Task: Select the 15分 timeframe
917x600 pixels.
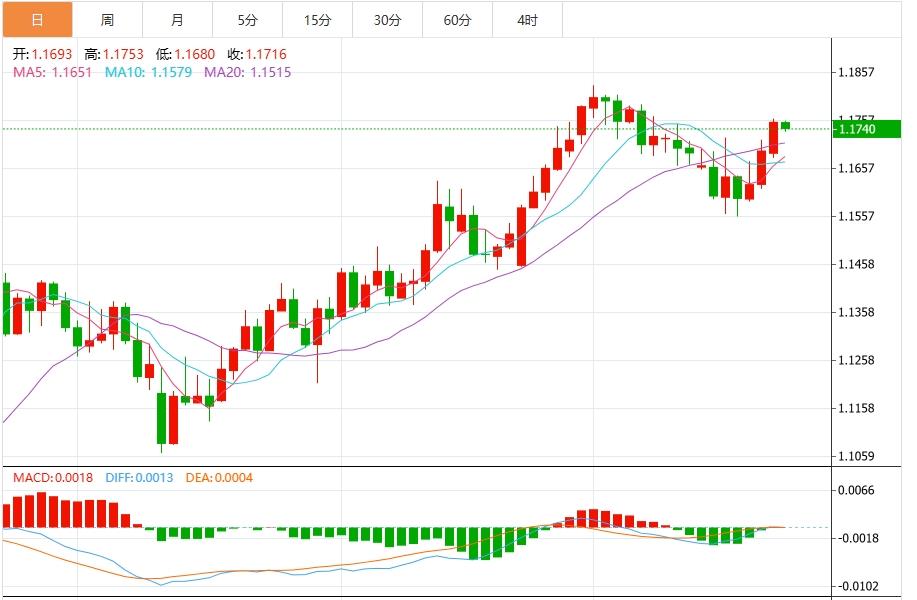Action: [x=316, y=19]
